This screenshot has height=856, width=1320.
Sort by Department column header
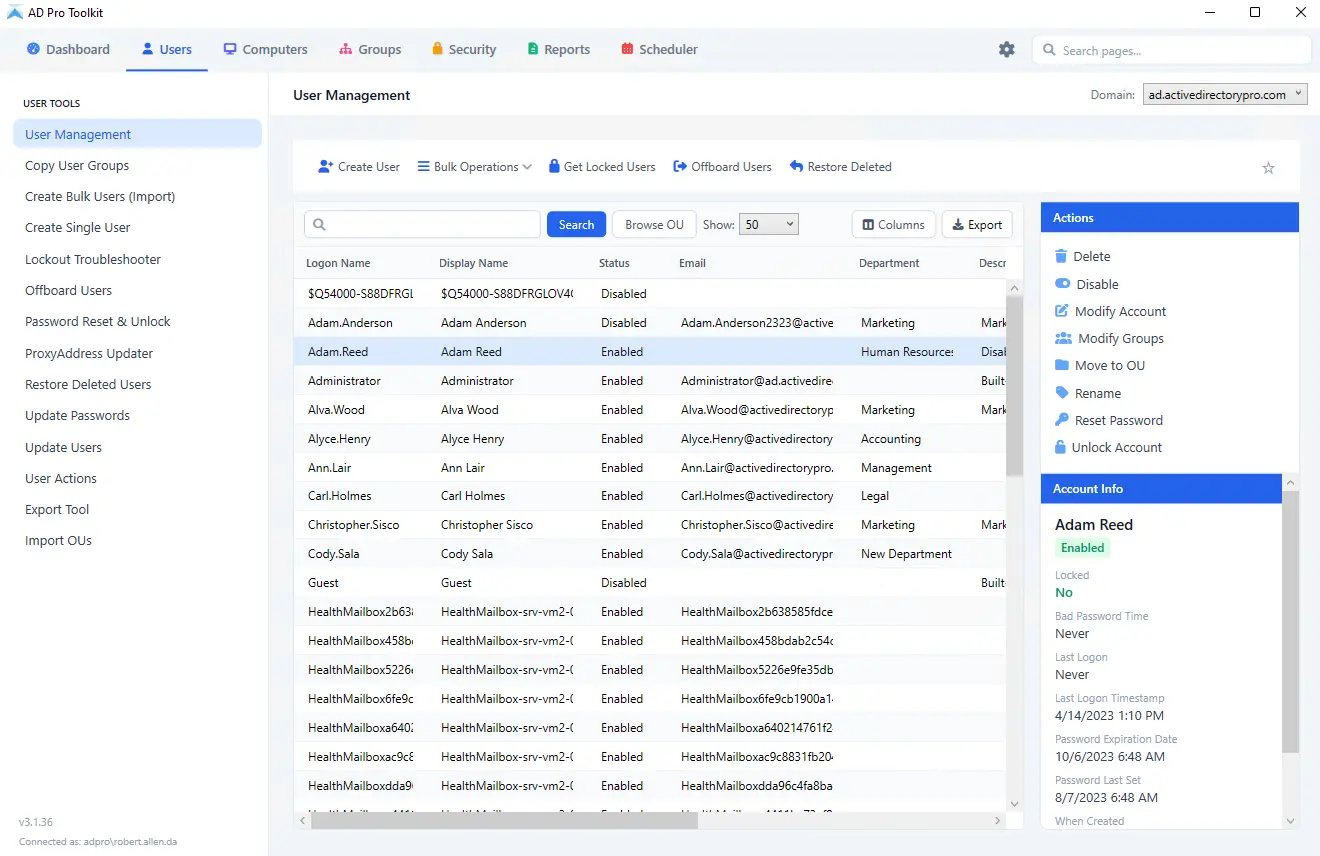coord(889,263)
